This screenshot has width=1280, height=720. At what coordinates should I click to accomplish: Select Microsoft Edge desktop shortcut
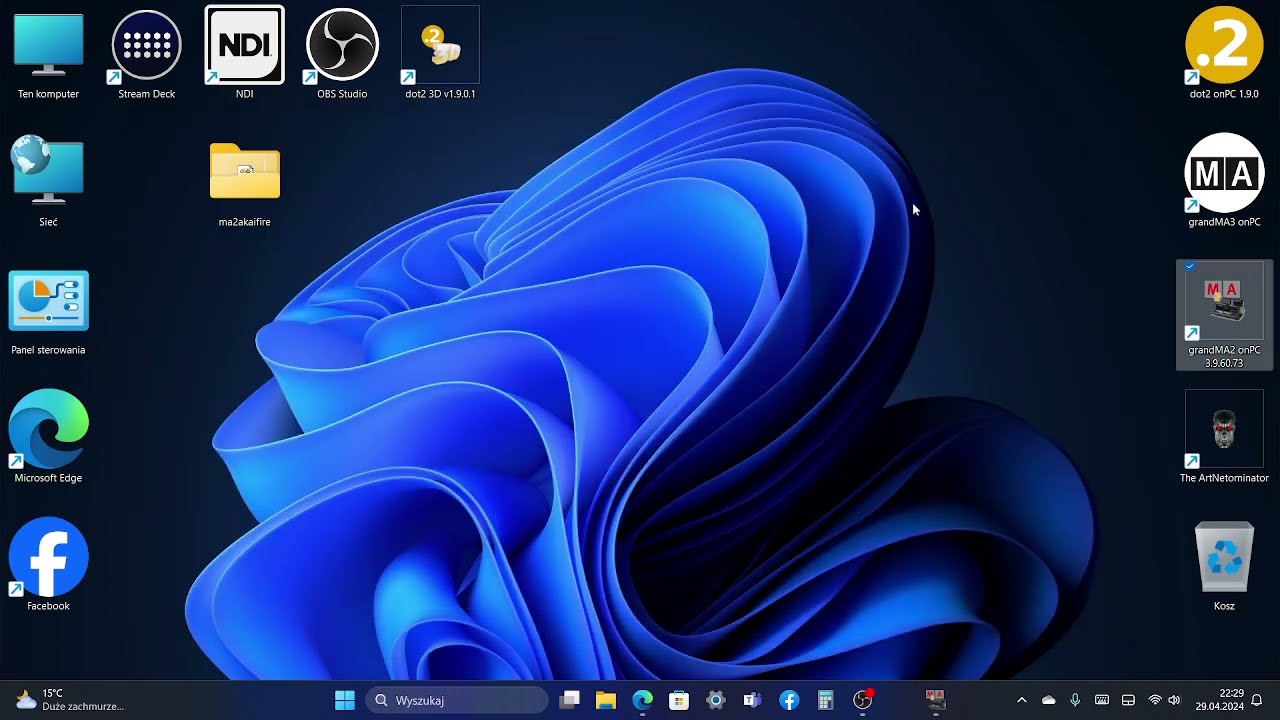[x=48, y=438]
